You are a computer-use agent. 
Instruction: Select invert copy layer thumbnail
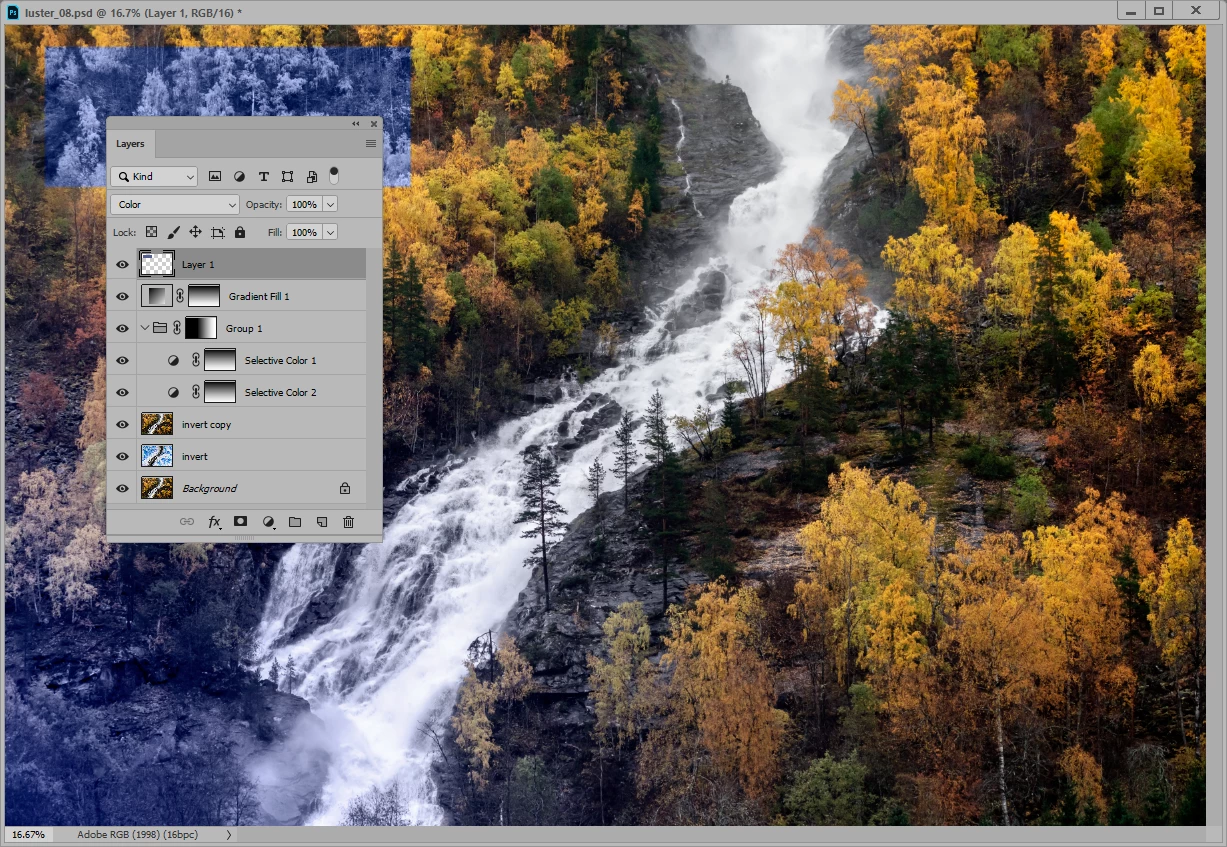[x=157, y=425]
